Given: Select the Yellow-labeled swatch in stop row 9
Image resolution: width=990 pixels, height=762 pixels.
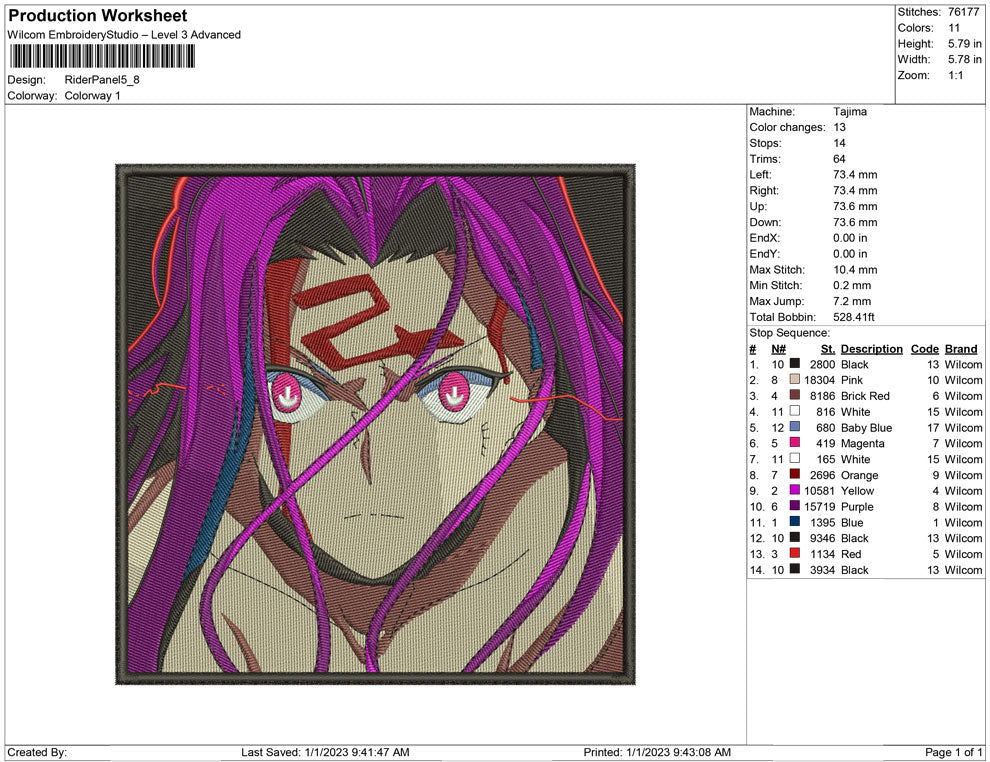Looking at the screenshot, I should pyautogui.click(x=795, y=490).
